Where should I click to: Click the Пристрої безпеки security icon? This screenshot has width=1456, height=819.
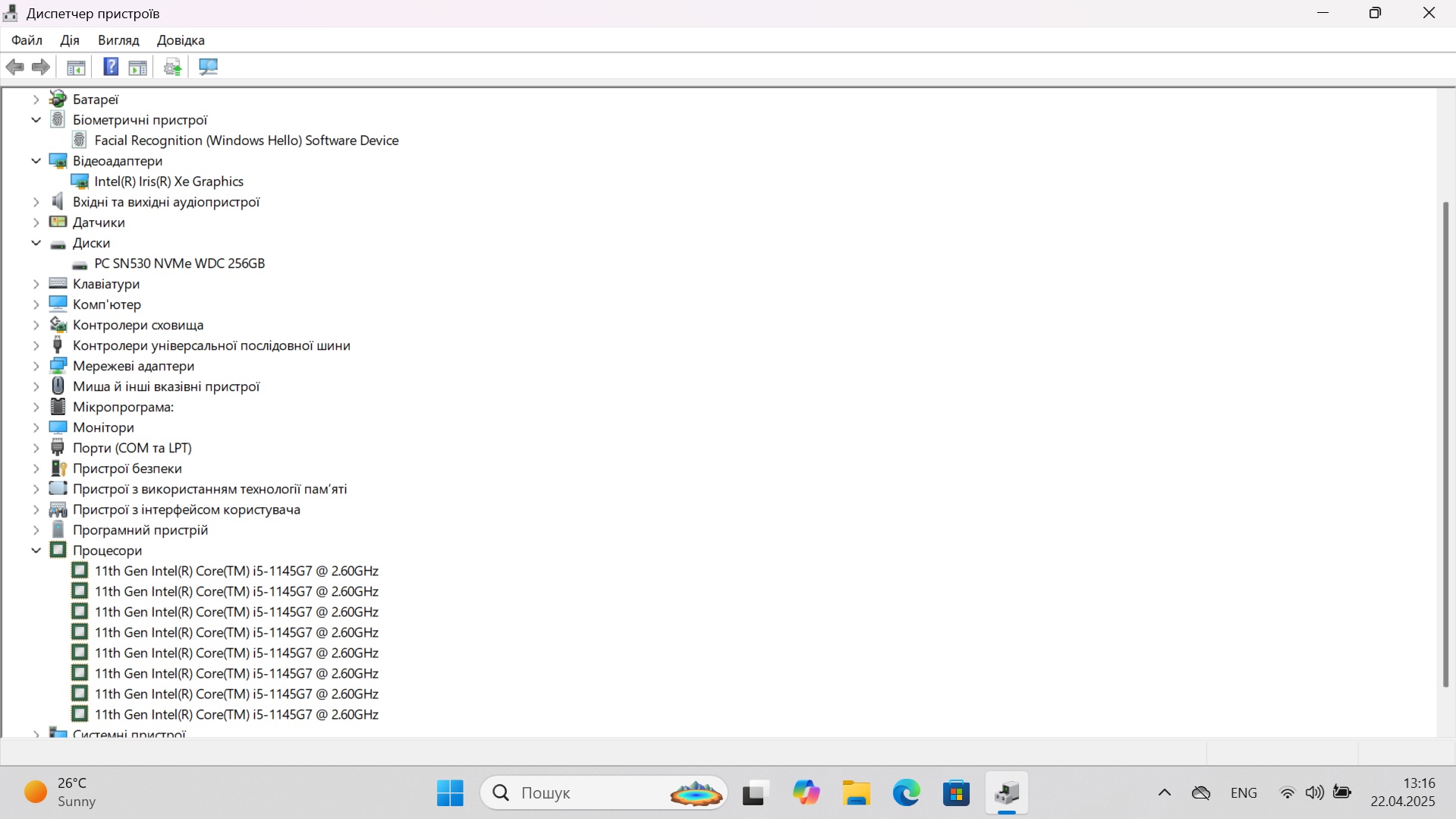tap(58, 468)
